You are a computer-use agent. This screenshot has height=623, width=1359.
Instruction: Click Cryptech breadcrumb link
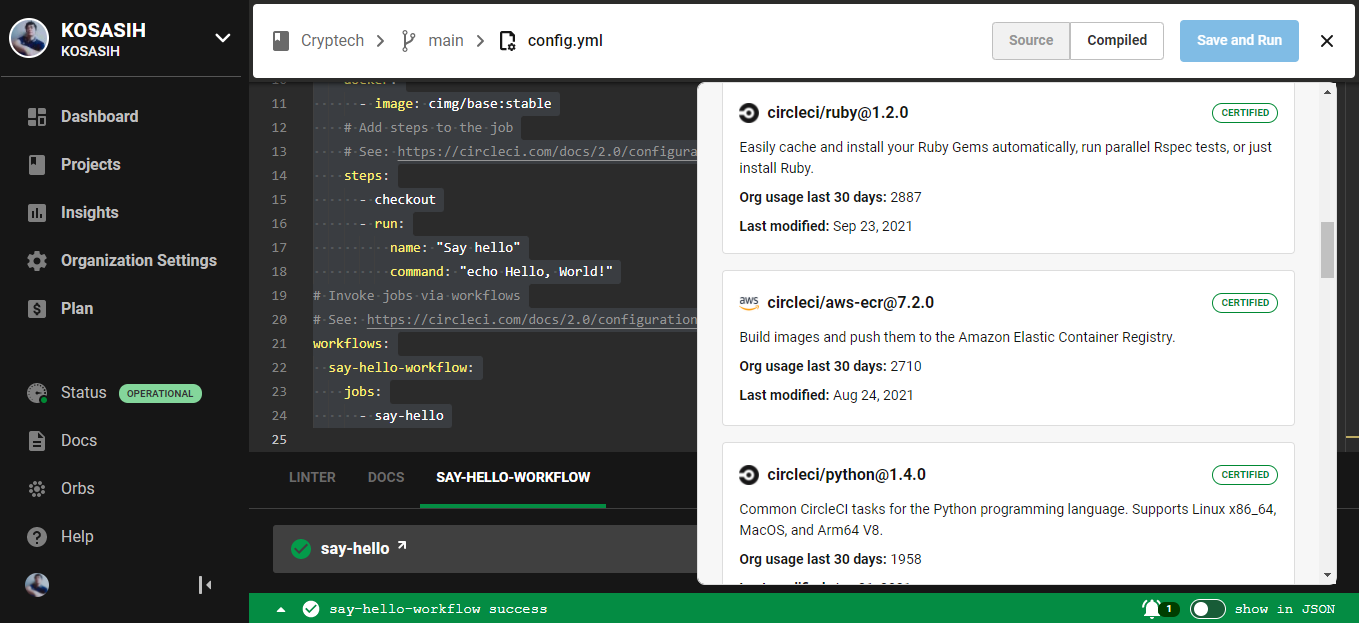click(332, 41)
